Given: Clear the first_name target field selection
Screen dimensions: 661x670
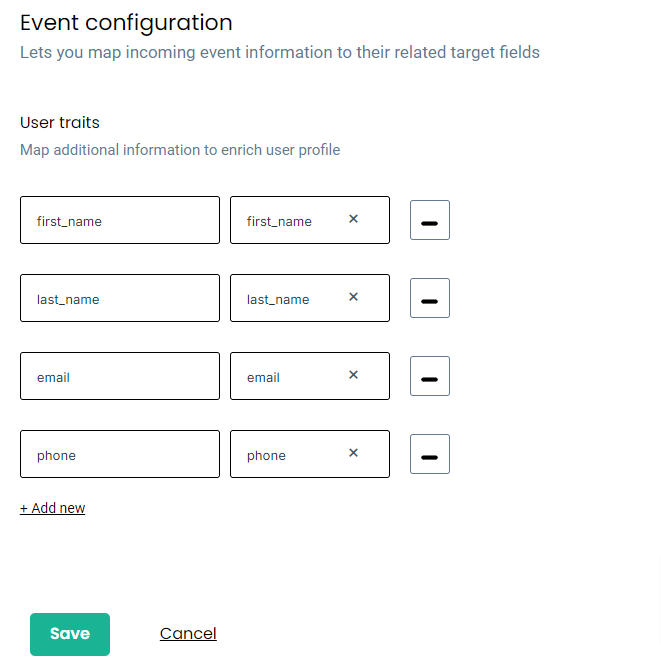Looking at the screenshot, I should point(353,219).
